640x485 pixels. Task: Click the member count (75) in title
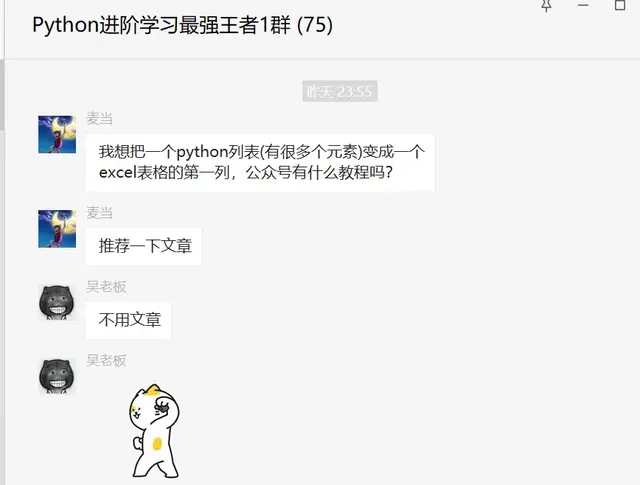pyautogui.click(x=315, y=25)
